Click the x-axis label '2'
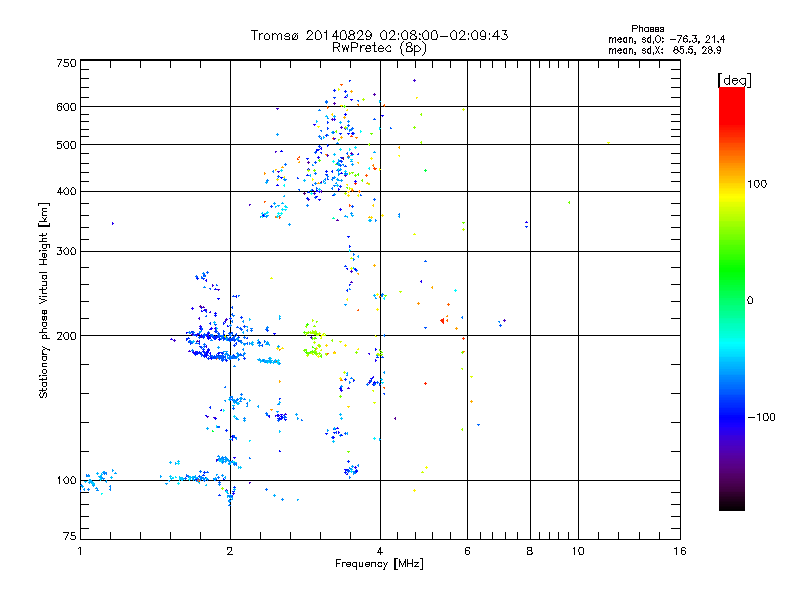800x600 pixels. [230, 551]
